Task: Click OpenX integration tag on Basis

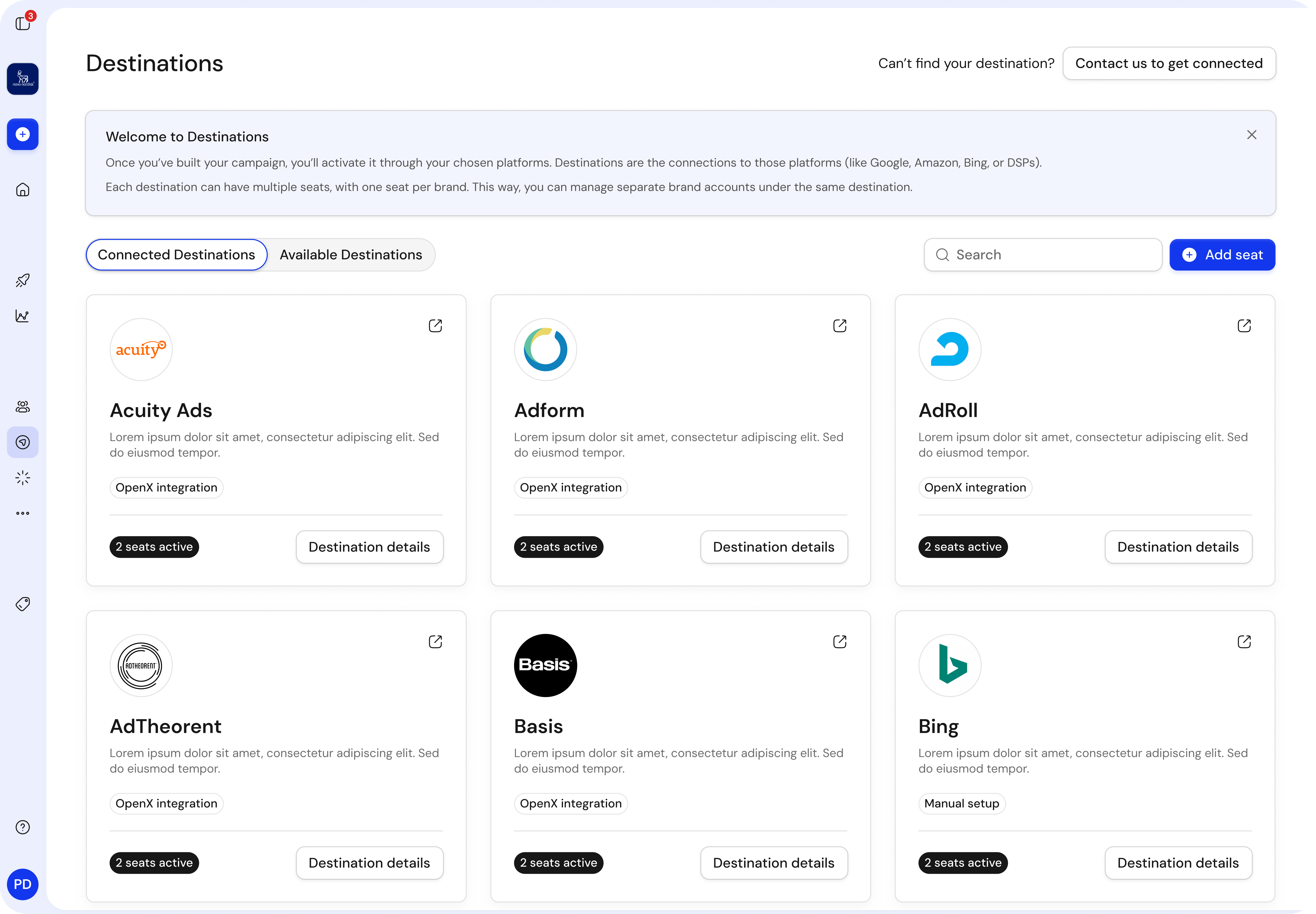Action: tap(571, 803)
